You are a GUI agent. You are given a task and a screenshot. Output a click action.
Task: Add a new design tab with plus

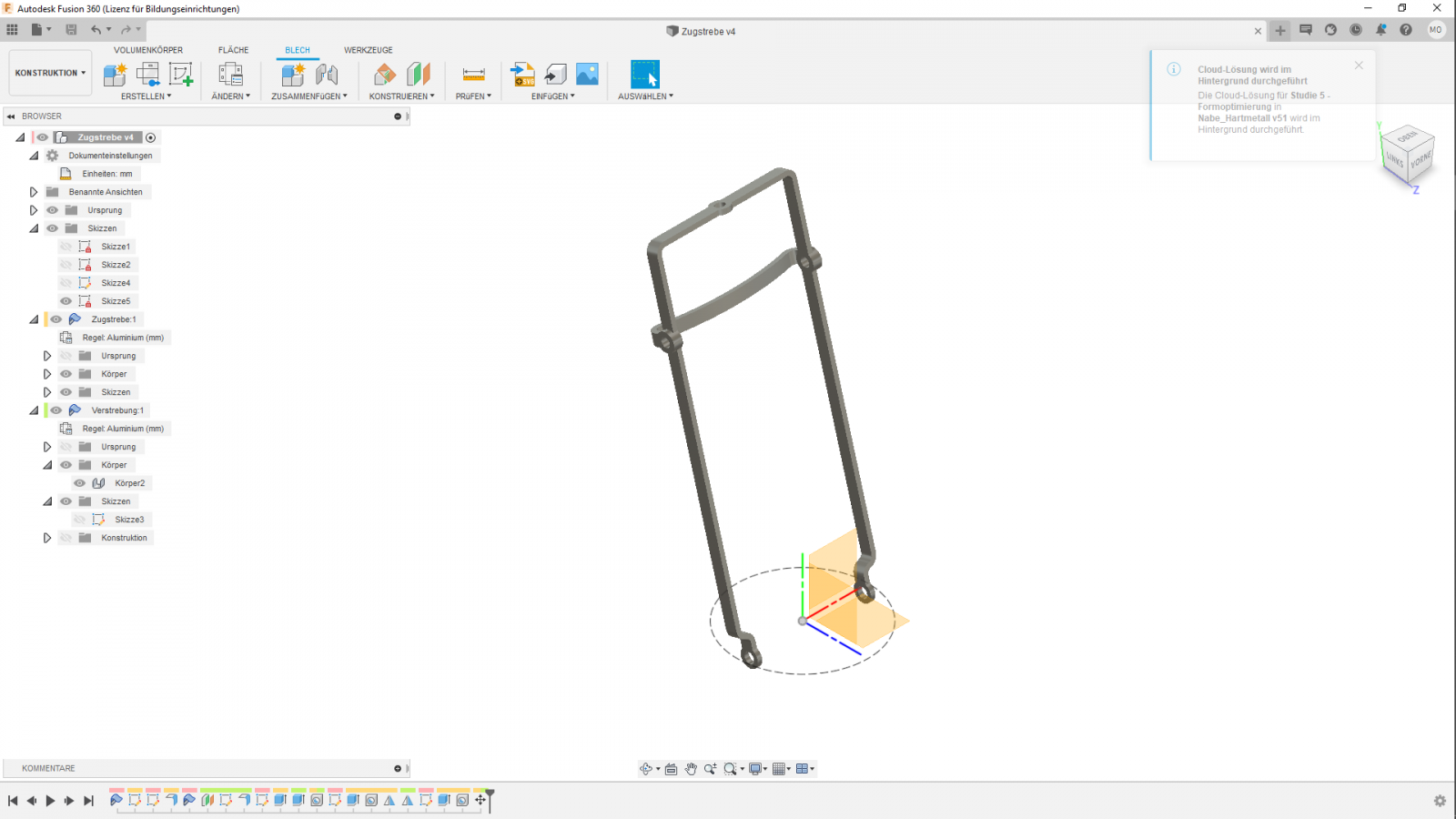pos(1280,31)
